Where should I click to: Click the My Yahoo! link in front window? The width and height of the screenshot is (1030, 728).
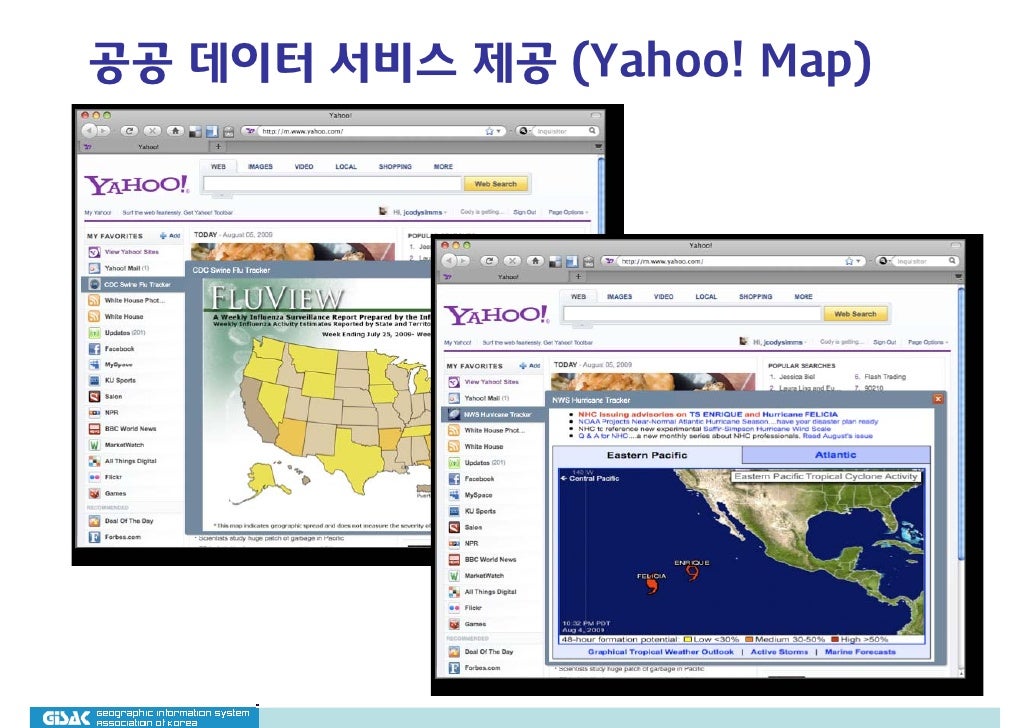click(458, 342)
